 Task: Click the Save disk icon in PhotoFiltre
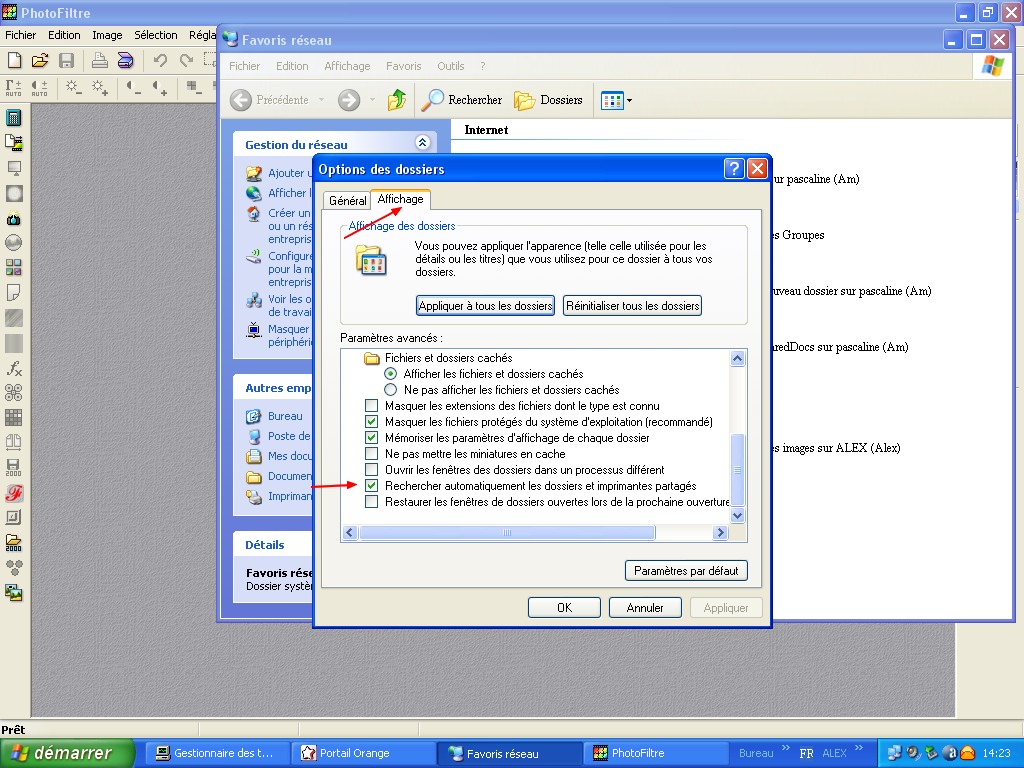(66, 61)
